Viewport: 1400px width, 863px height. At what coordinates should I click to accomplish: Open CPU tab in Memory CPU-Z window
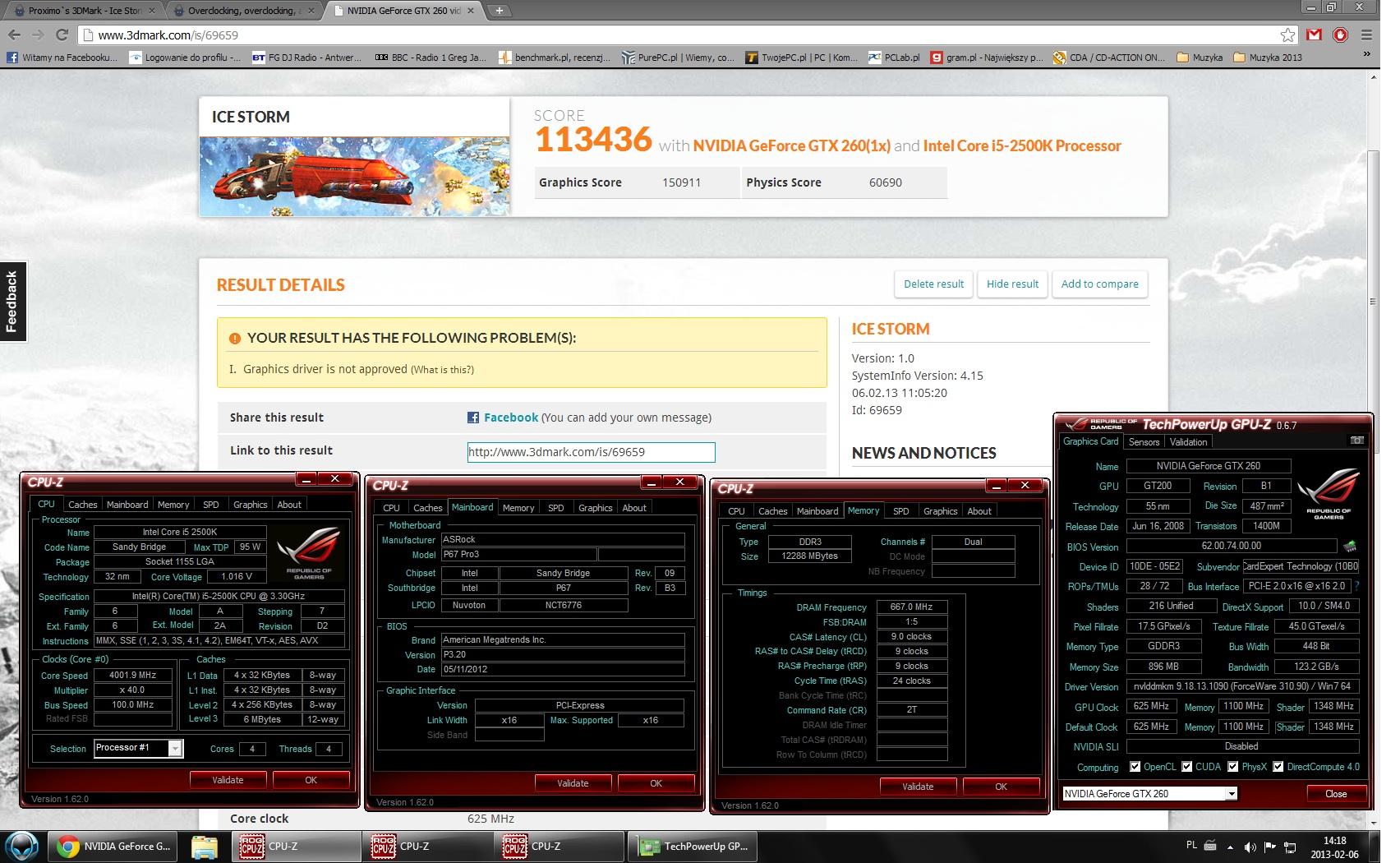(736, 511)
